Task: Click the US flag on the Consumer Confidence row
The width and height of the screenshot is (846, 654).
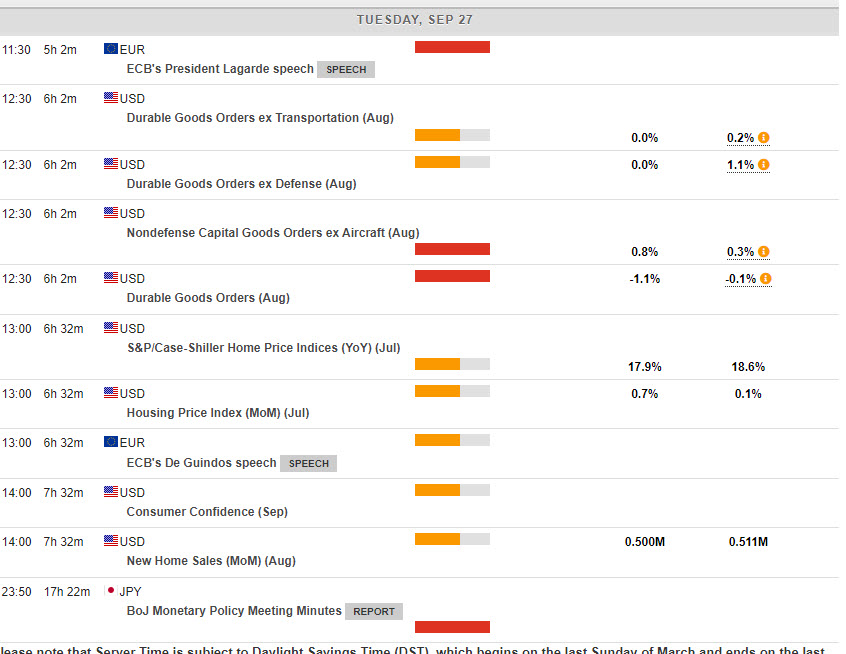Action: tap(110, 492)
